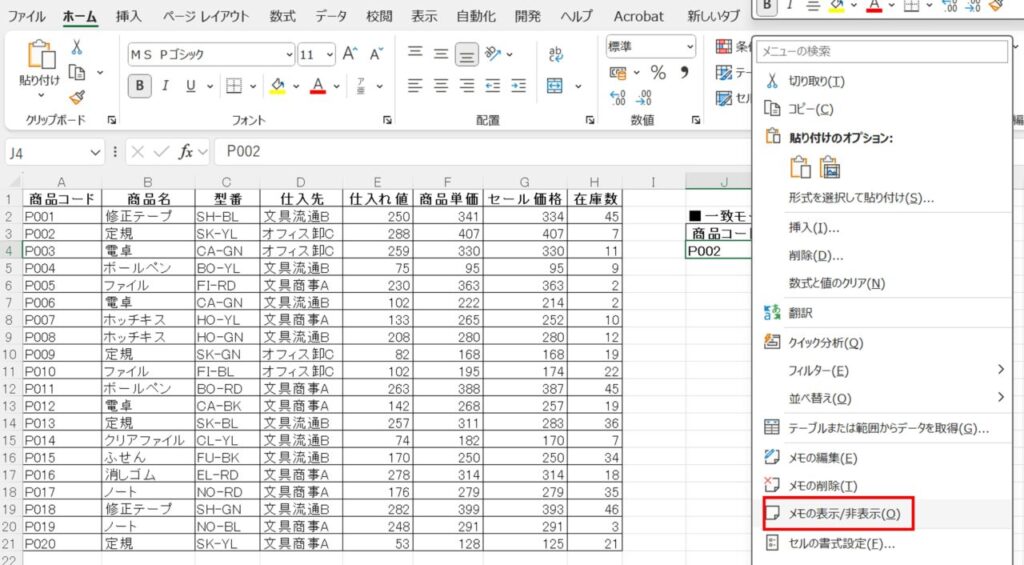Click the accounting currency format icon
1024x565 pixels.
tap(618, 73)
